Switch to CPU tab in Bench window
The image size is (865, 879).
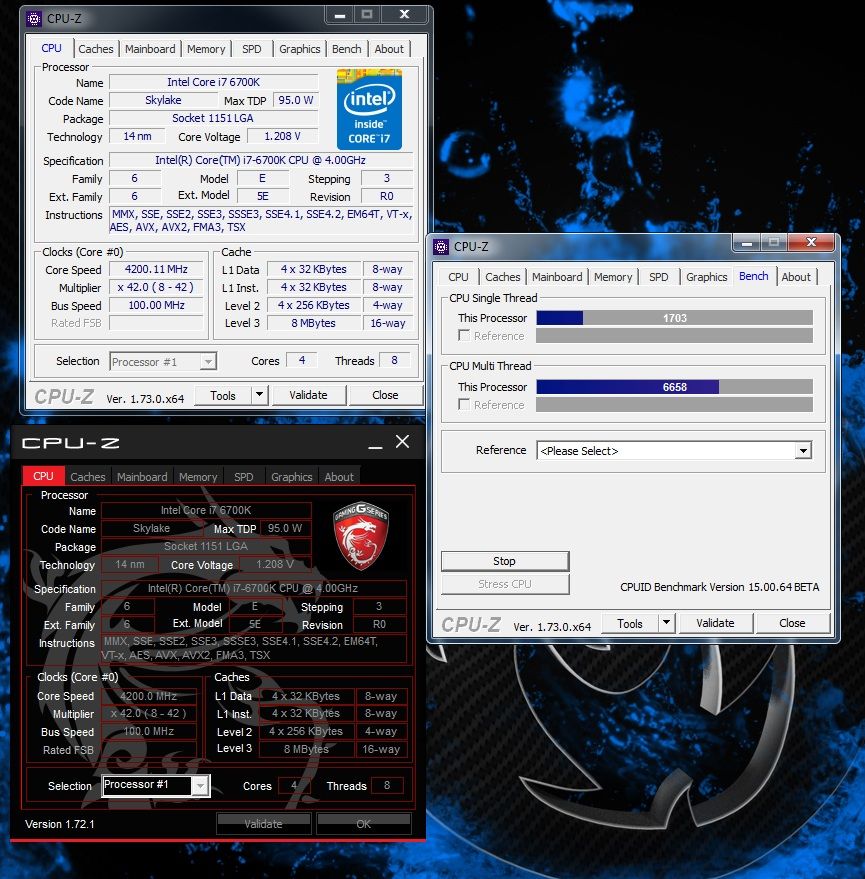coord(458,277)
